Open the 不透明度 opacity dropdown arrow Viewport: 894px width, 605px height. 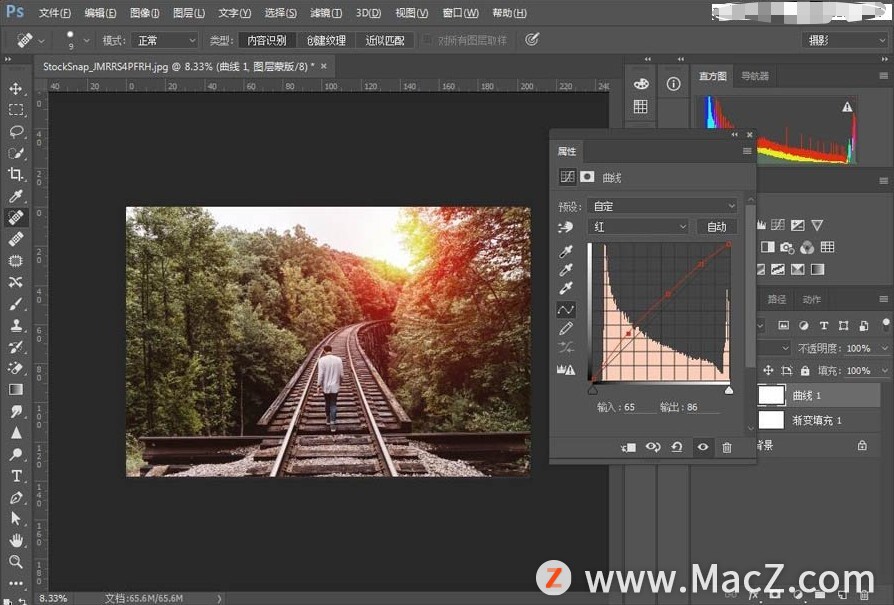[x=885, y=348]
